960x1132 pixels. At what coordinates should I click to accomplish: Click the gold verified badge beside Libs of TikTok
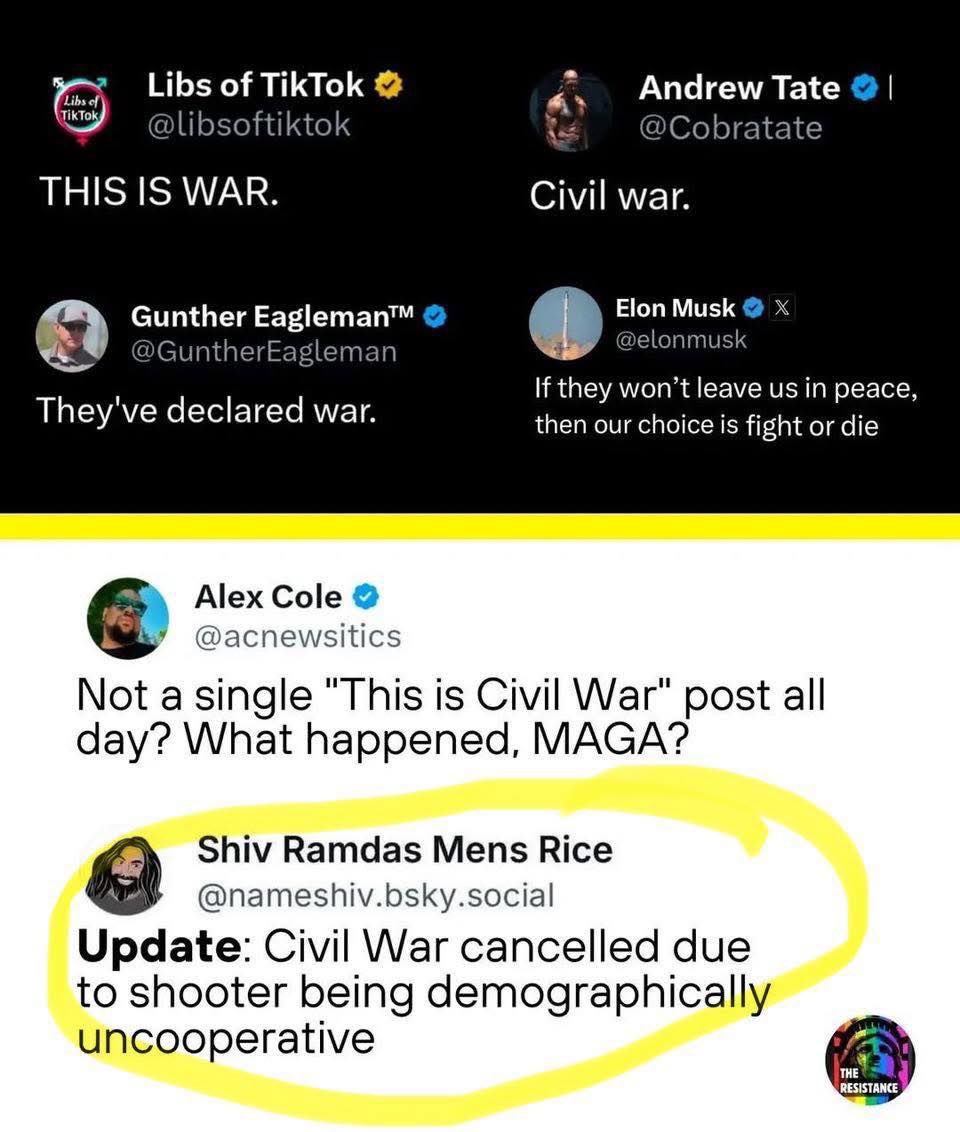pos(388,86)
